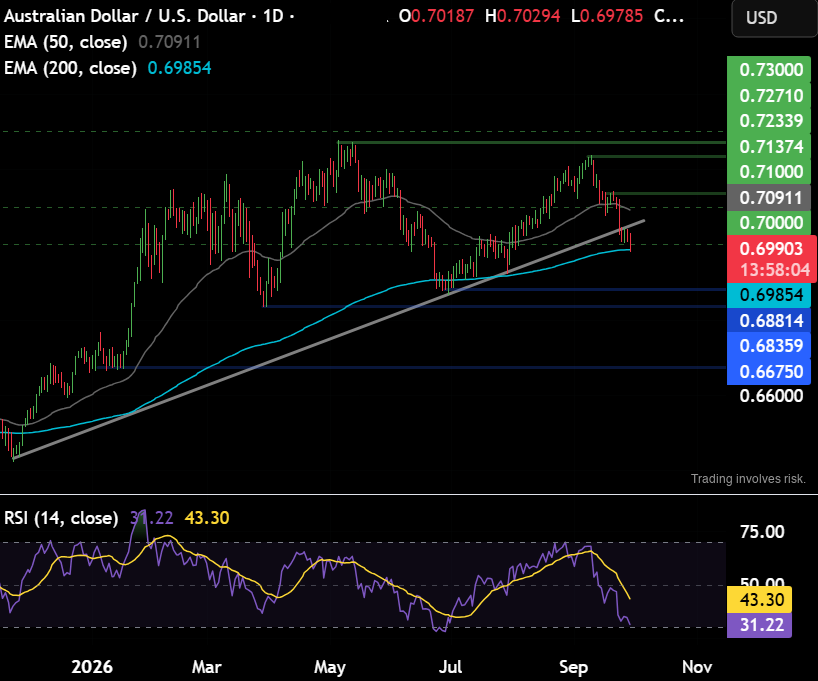Click the RSI average 43.30 in legend

click(x=207, y=518)
